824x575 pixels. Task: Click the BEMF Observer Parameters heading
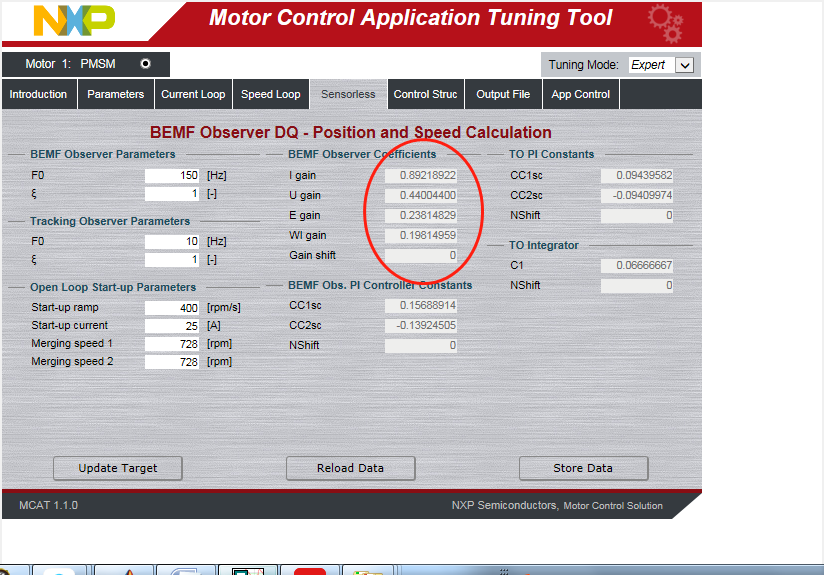103,154
